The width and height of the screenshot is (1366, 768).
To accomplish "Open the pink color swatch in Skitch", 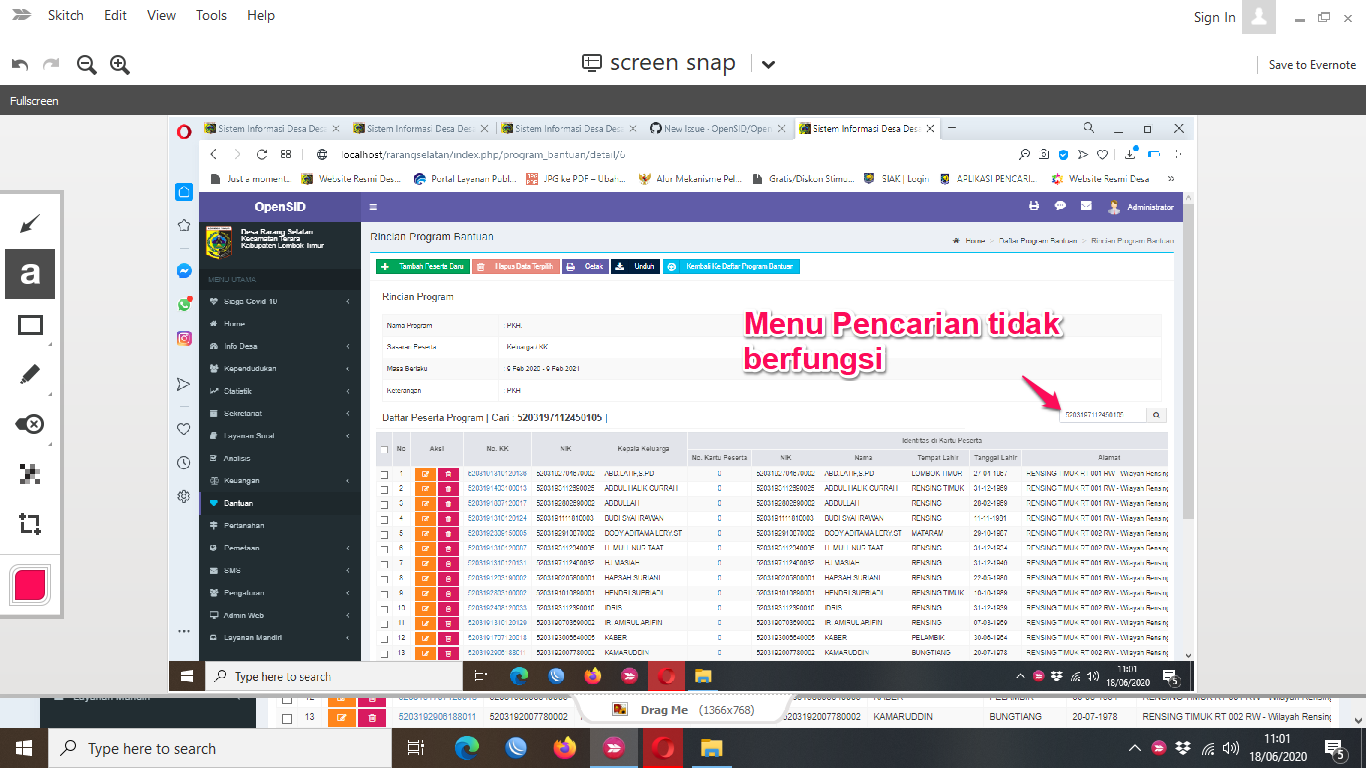I will click(x=30, y=585).
